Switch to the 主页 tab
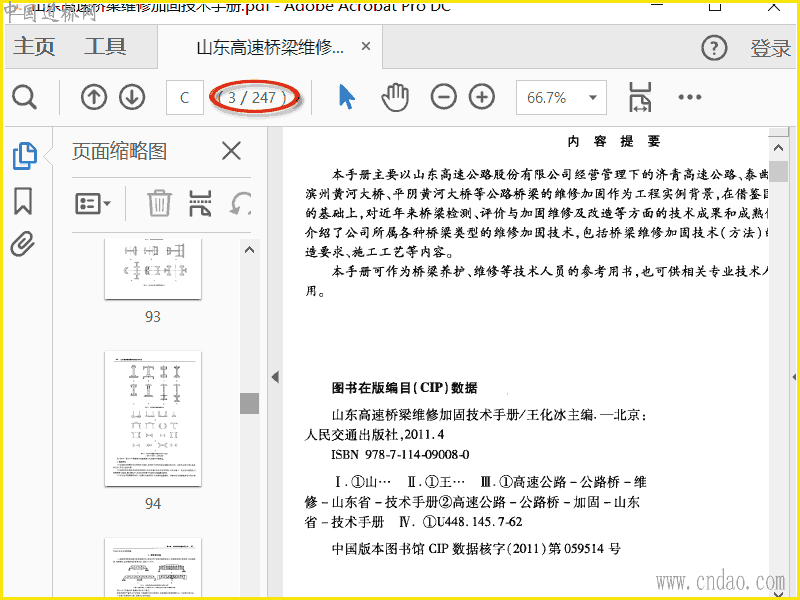 34,46
